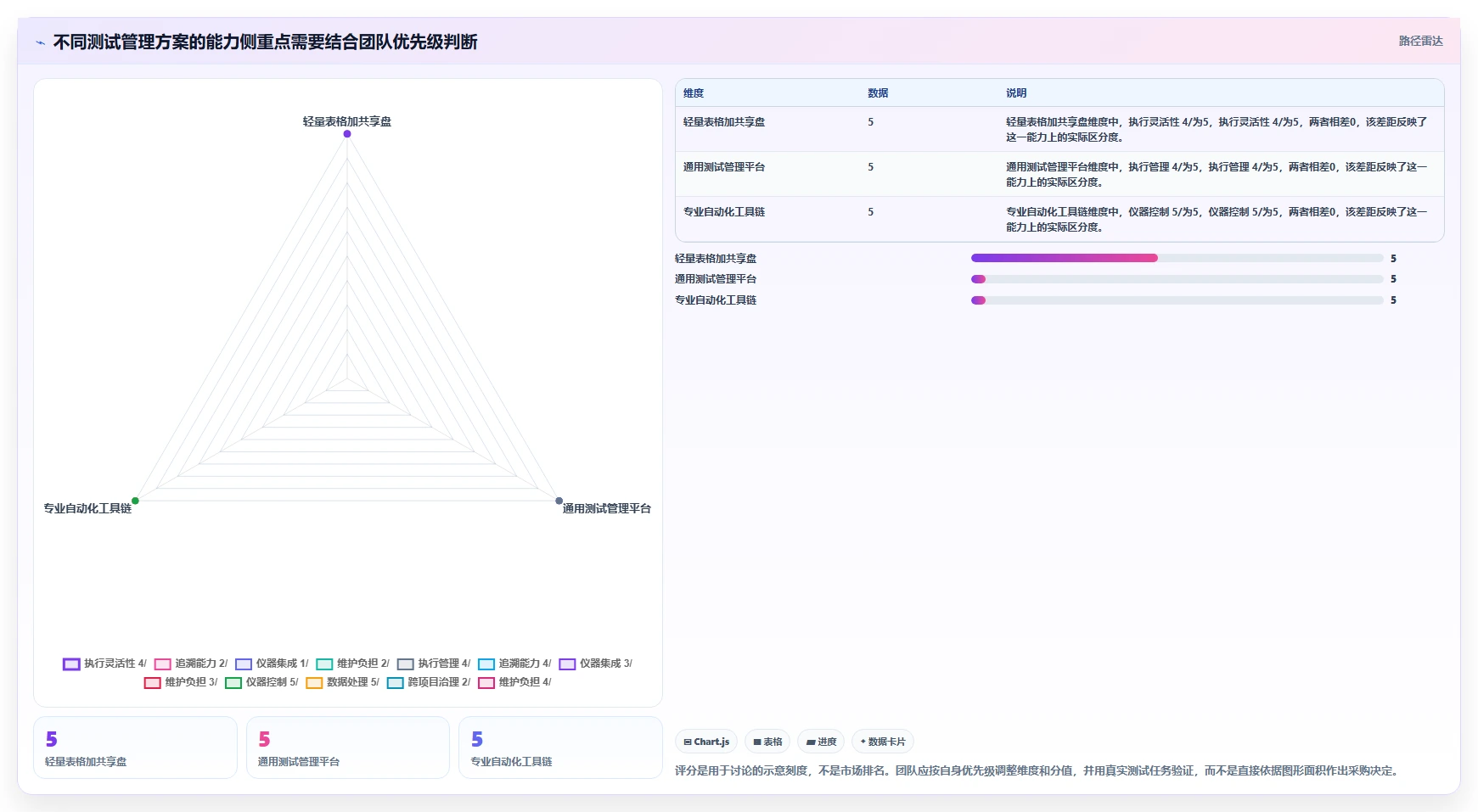
Task: Click the 数据 column header
Action: 878,93
